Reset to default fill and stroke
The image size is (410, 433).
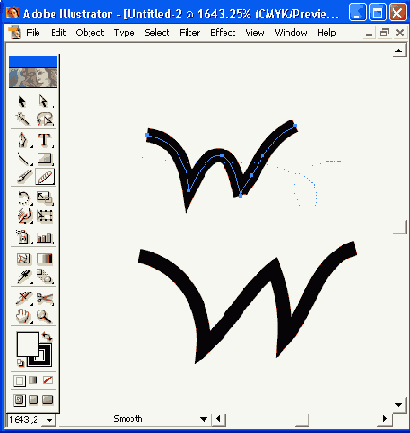pyautogui.click(x=21, y=363)
